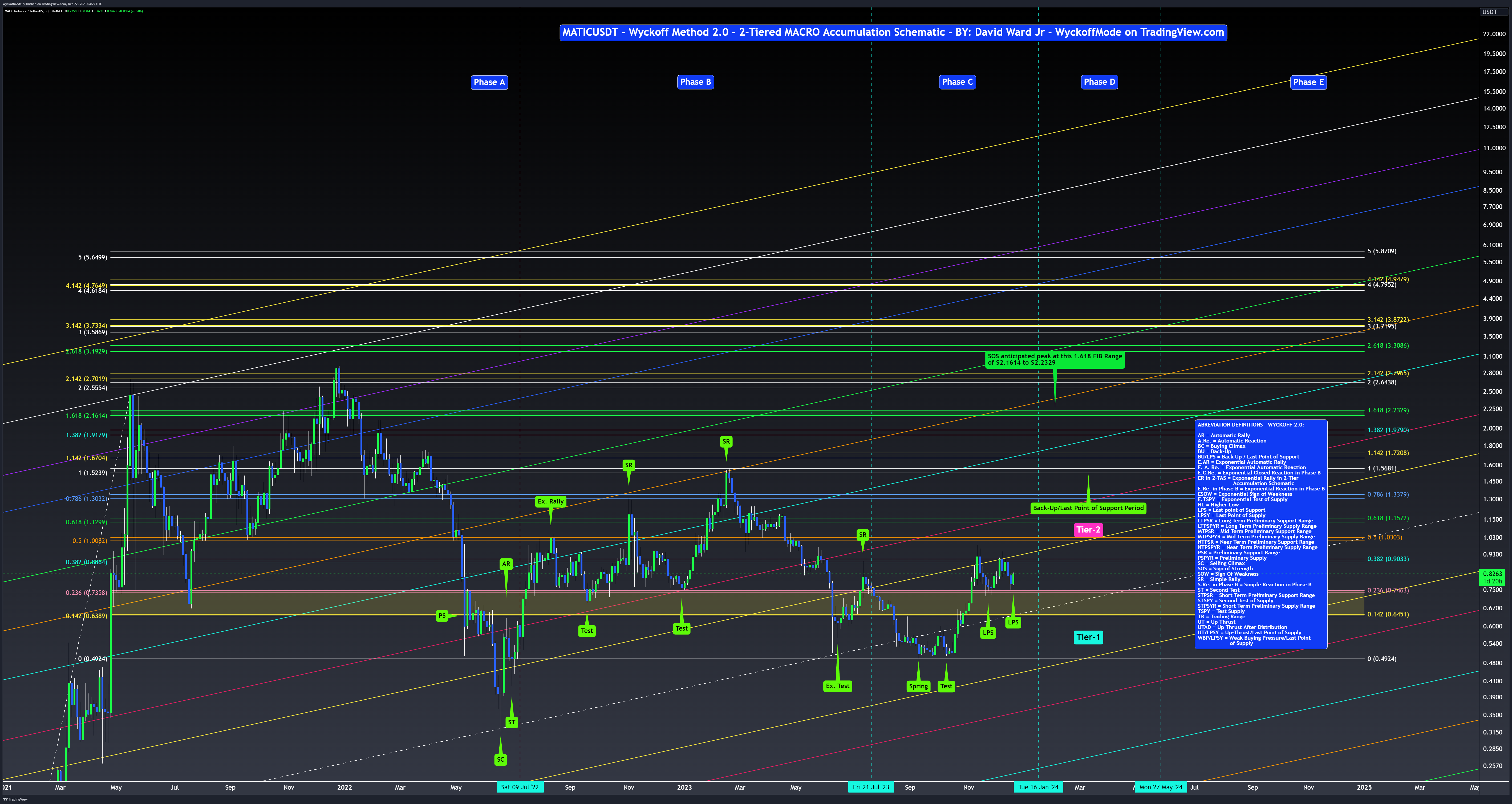Select the SOS anticipated peak callout

click(x=1055, y=360)
